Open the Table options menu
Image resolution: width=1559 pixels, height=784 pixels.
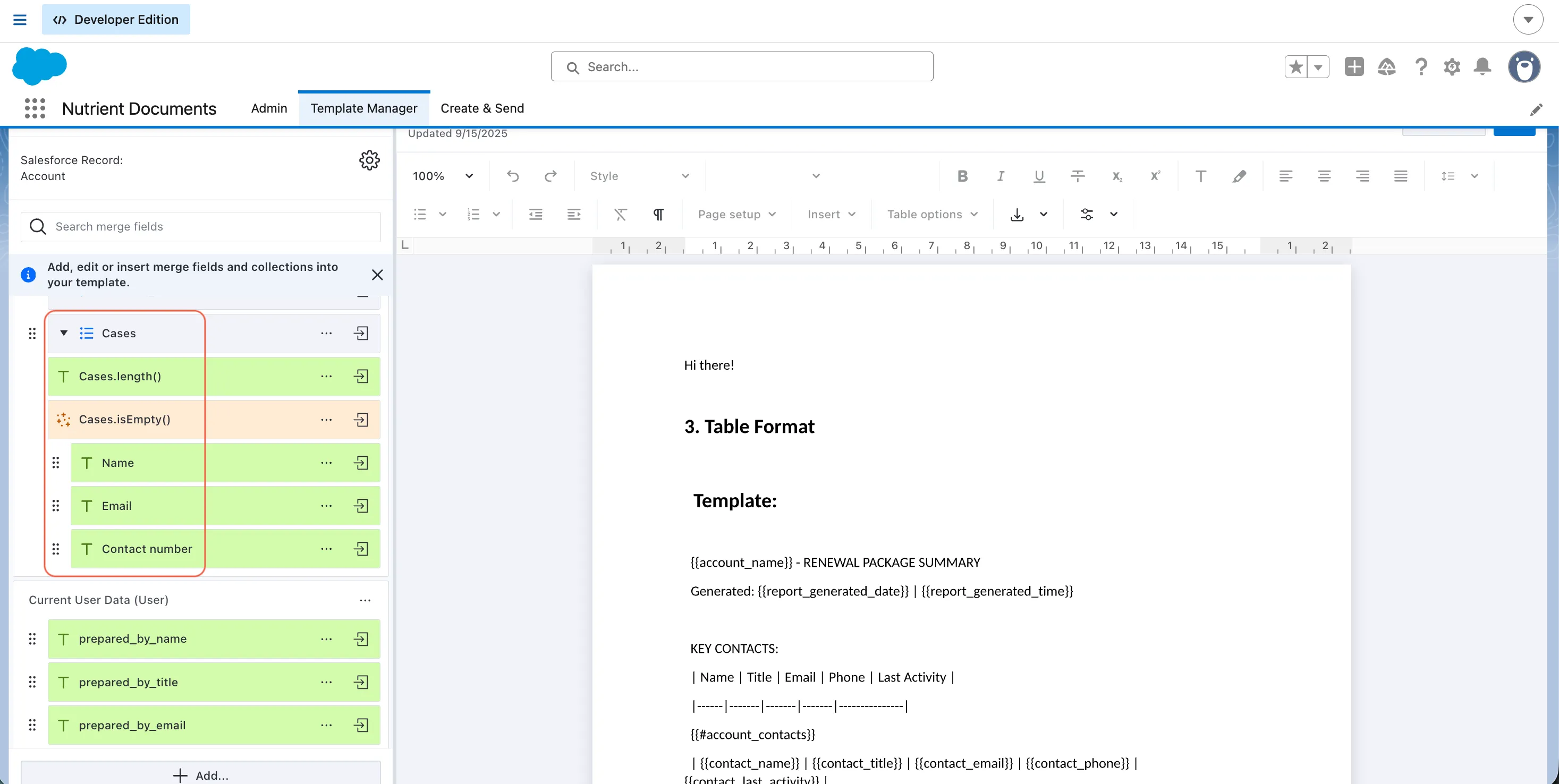pyautogui.click(x=932, y=214)
